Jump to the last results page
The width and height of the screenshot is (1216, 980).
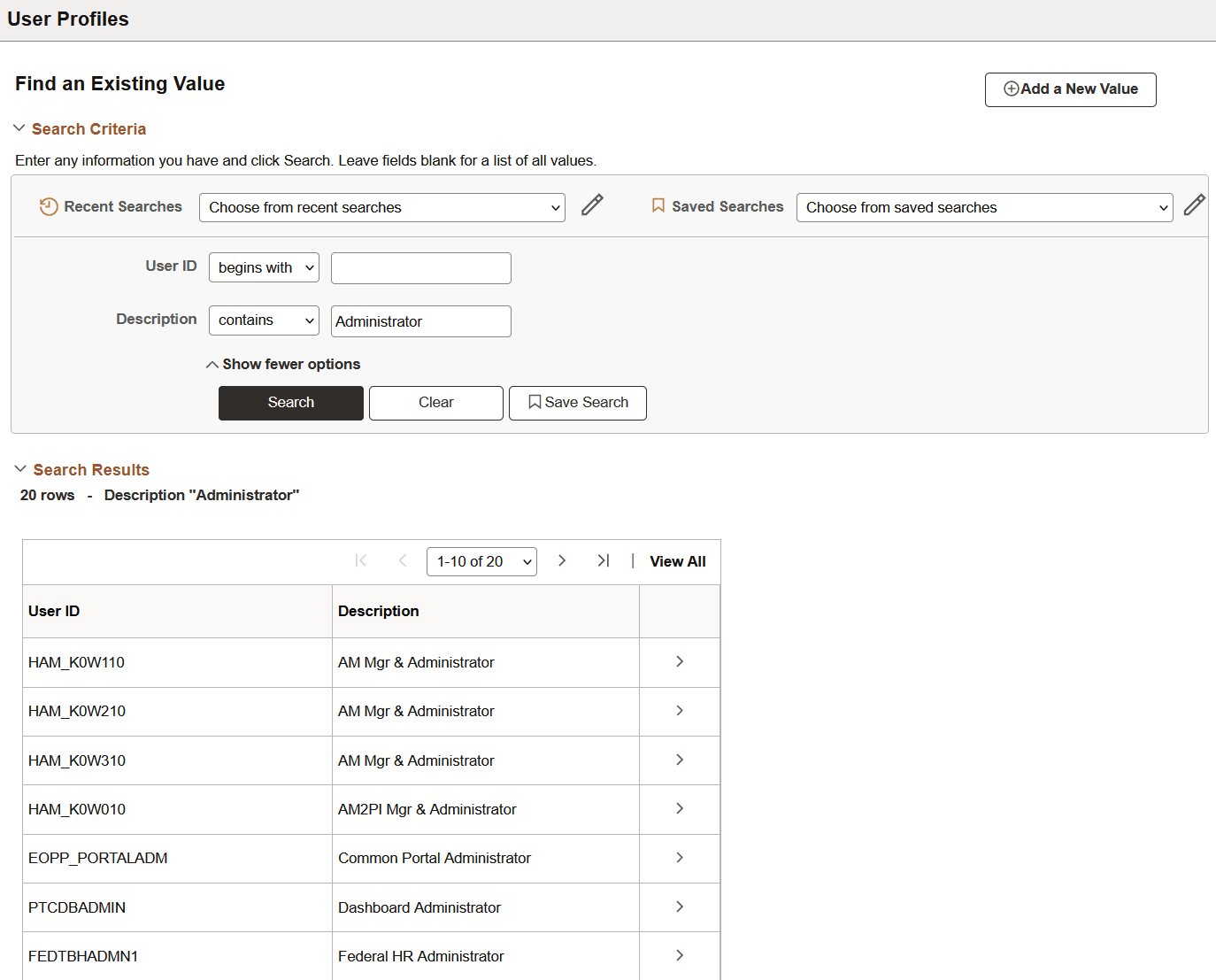604,560
